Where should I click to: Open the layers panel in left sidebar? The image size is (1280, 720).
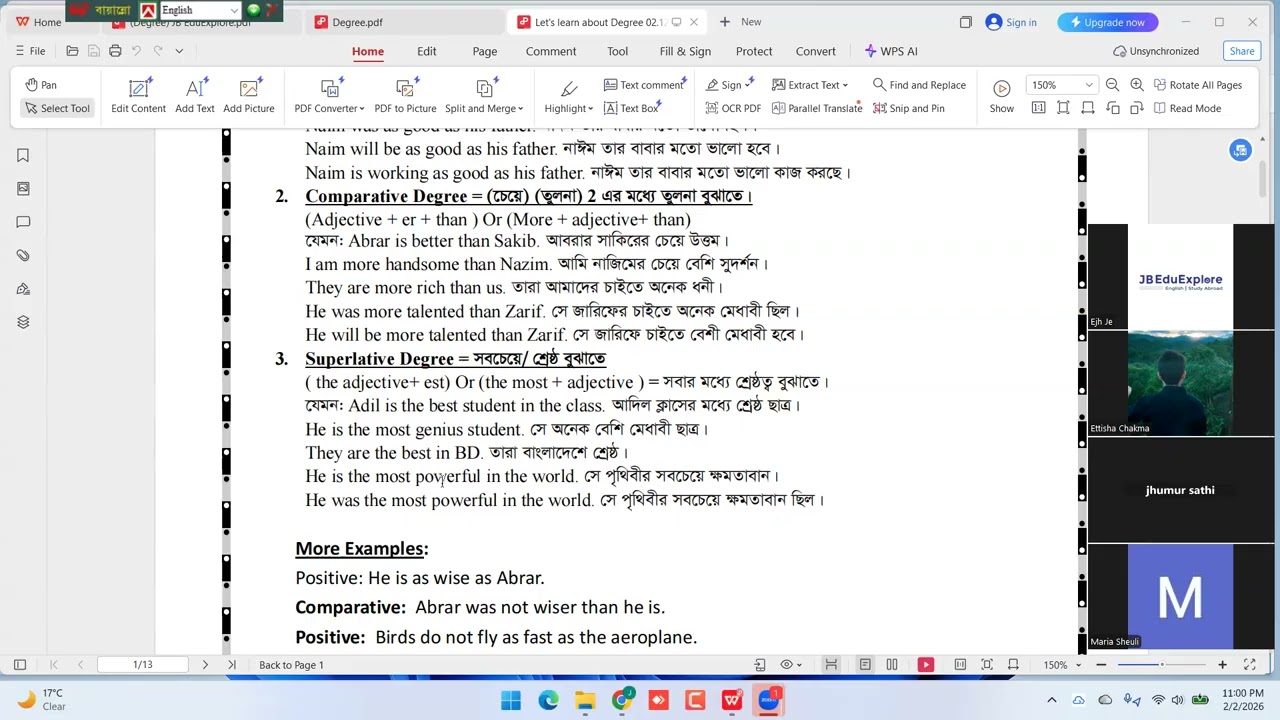tap(23, 322)
